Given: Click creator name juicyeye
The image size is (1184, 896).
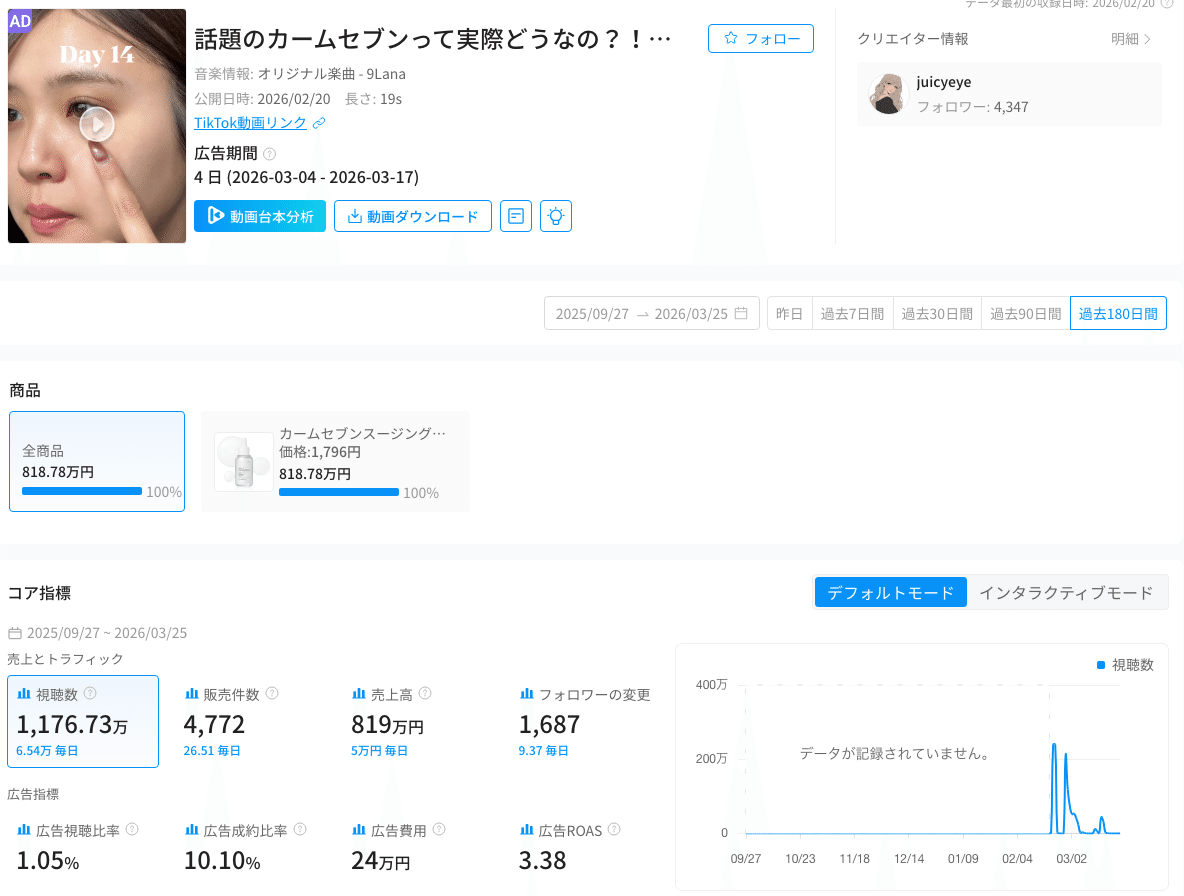Looking at the screenshot, I should coord(943,82).
